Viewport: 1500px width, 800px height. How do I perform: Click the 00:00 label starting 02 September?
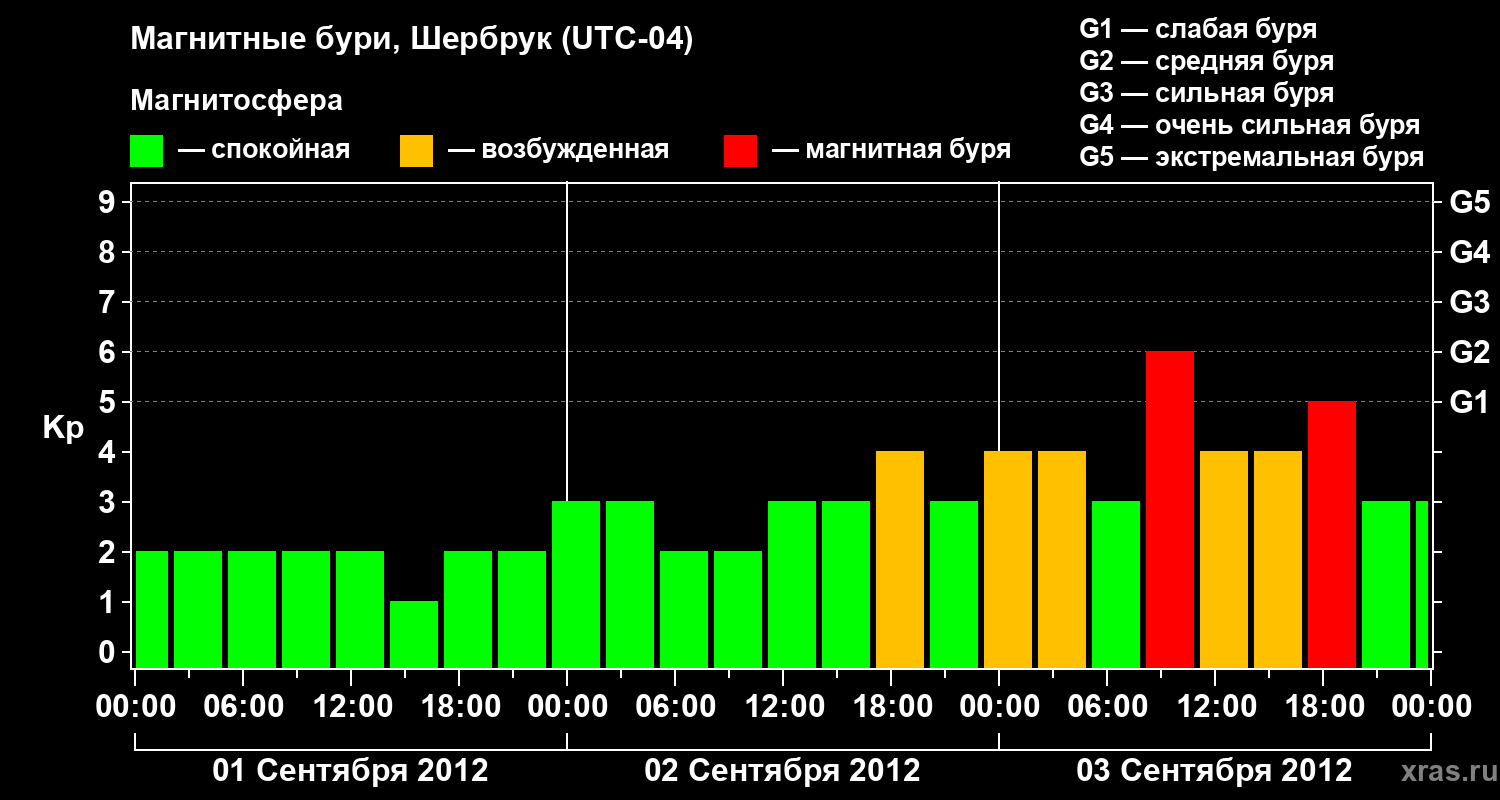567,707
